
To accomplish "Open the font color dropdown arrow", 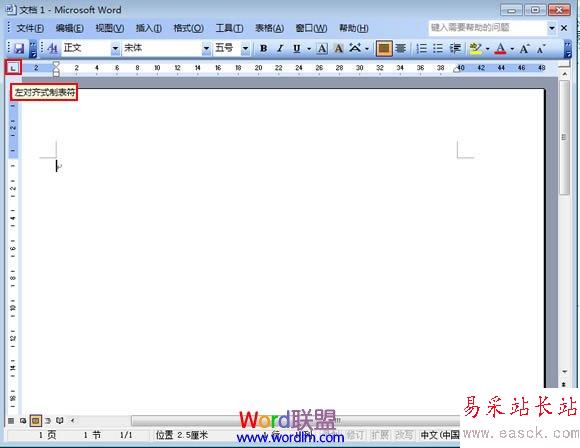I will (512, 48).
